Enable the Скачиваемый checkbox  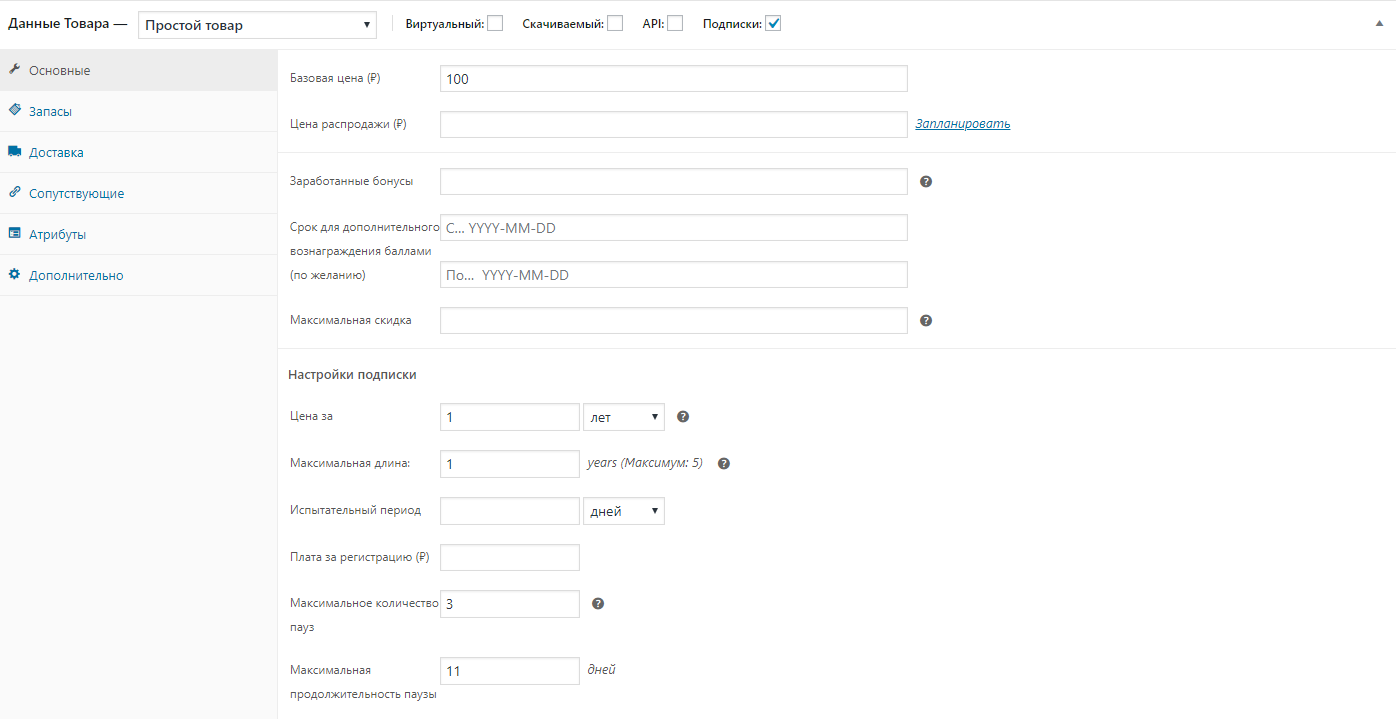[615, 24]
